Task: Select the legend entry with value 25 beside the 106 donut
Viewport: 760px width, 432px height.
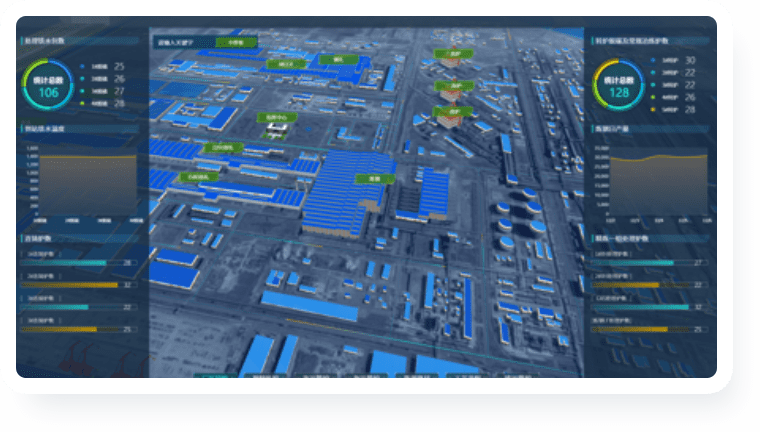Action: click(x=103, y=66)
